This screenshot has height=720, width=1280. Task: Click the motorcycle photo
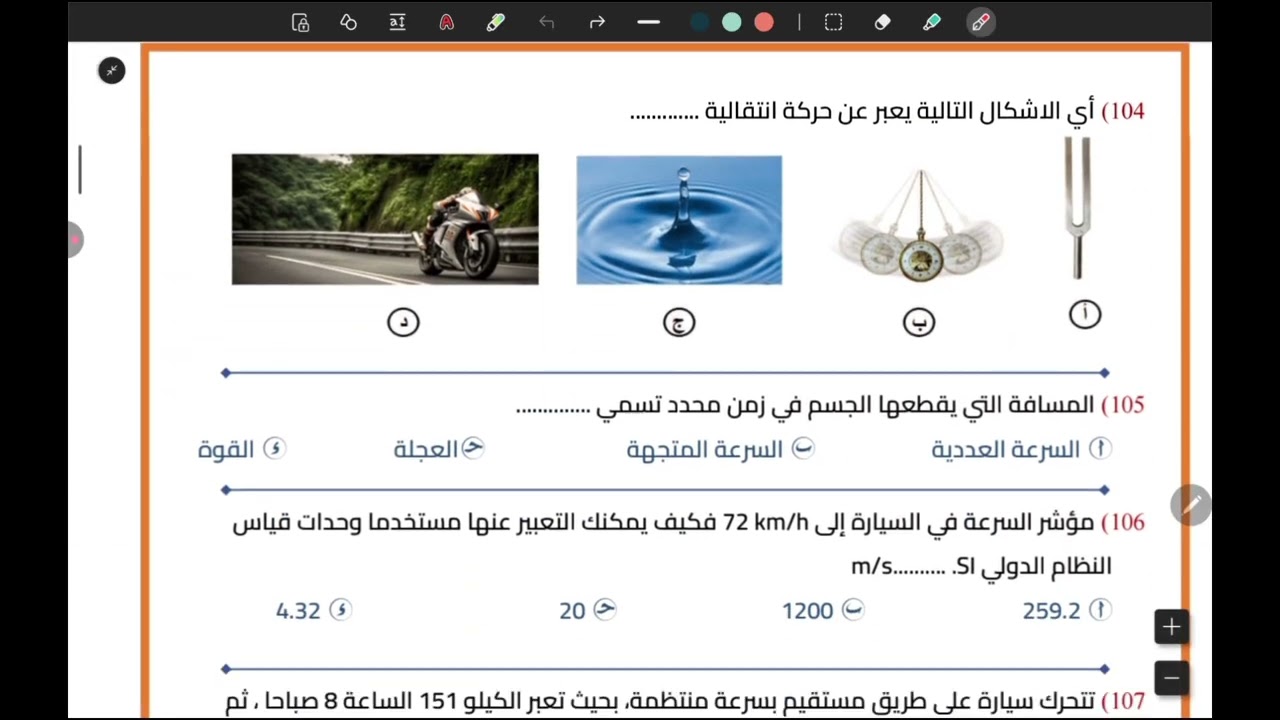tap(385, 219)
